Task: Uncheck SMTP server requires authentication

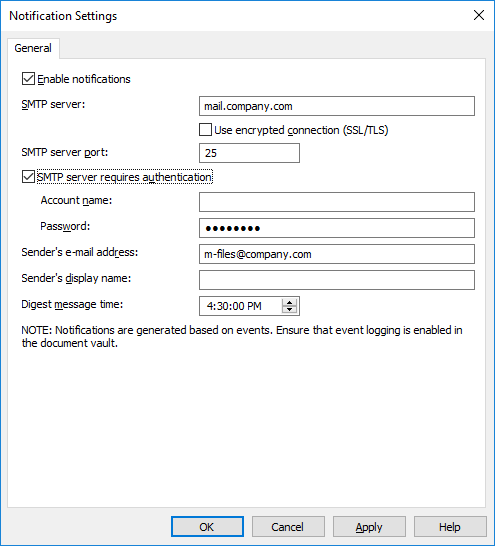Action: 28,177
